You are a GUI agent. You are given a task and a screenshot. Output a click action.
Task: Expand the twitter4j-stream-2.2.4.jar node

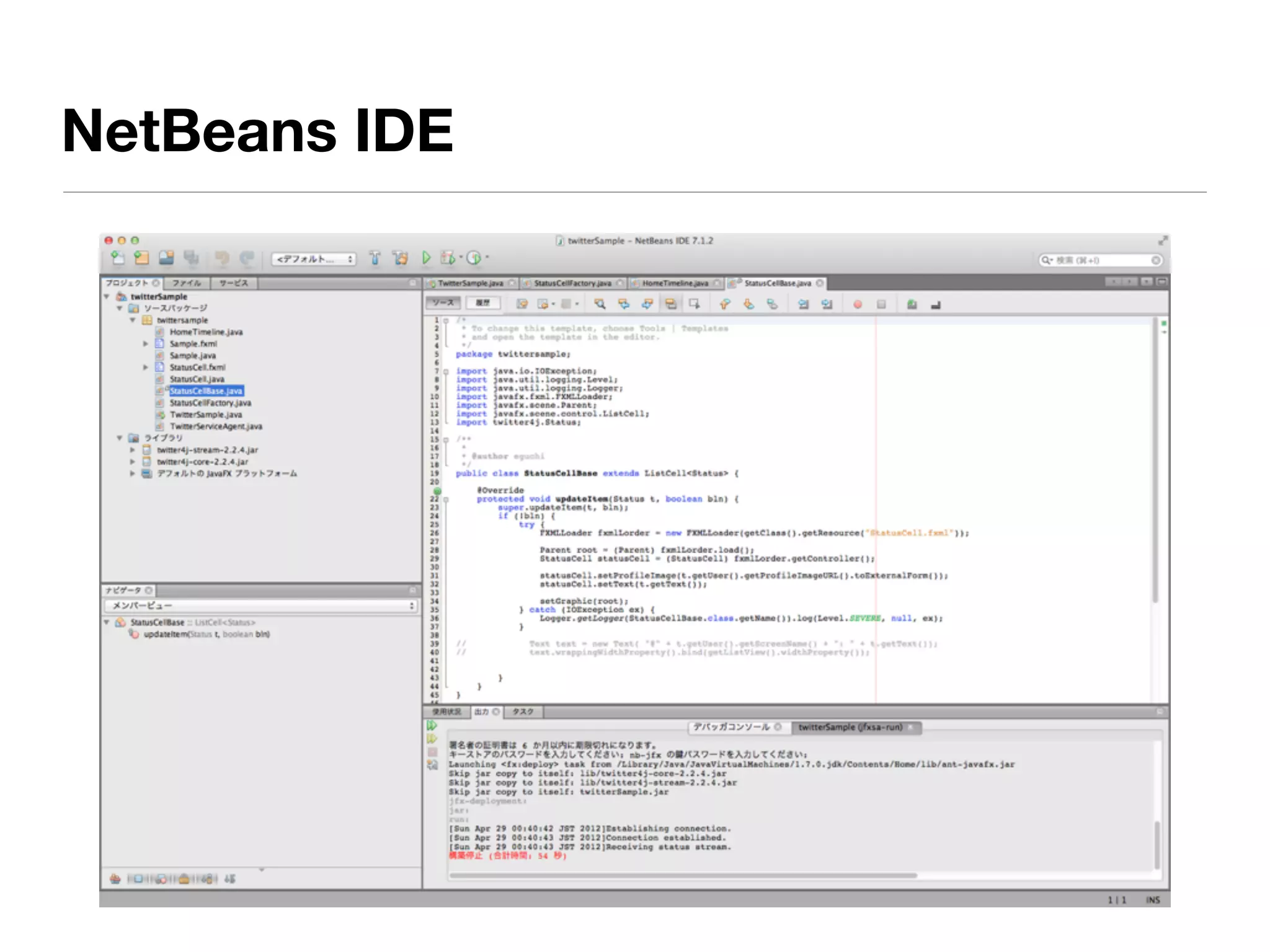coord(132,450)
